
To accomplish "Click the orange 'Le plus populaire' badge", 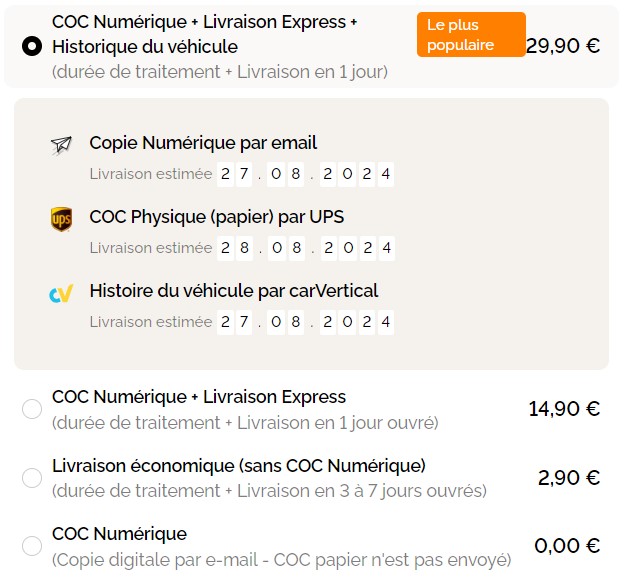I will [470, 35].
